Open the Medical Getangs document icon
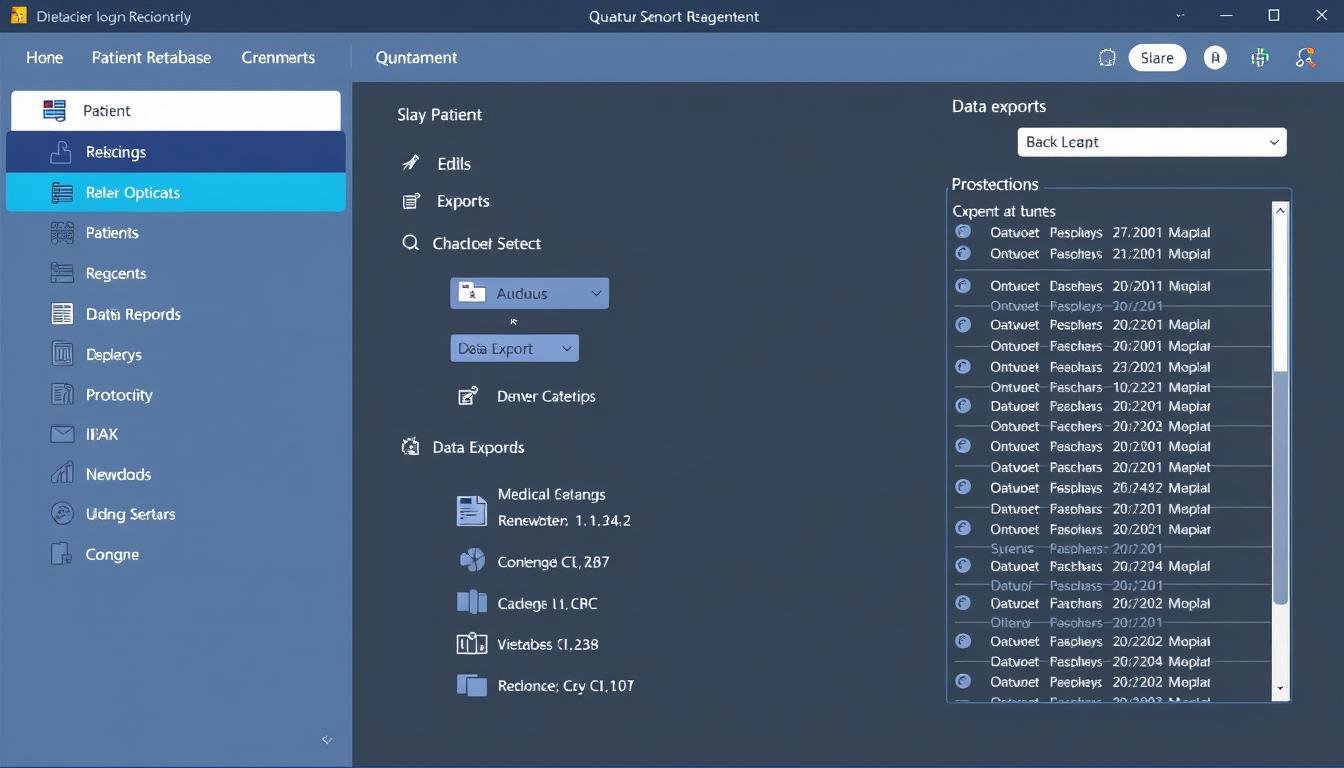1344x768 pixels. (471, 509)
